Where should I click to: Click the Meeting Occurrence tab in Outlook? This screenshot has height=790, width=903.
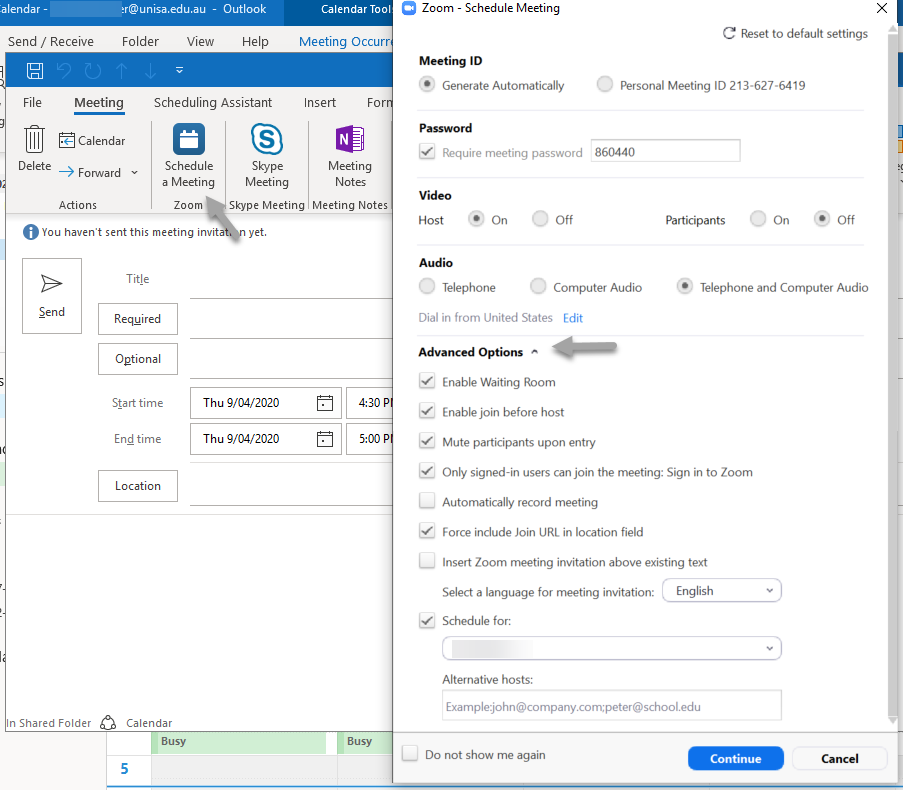[x=346, y=41]
